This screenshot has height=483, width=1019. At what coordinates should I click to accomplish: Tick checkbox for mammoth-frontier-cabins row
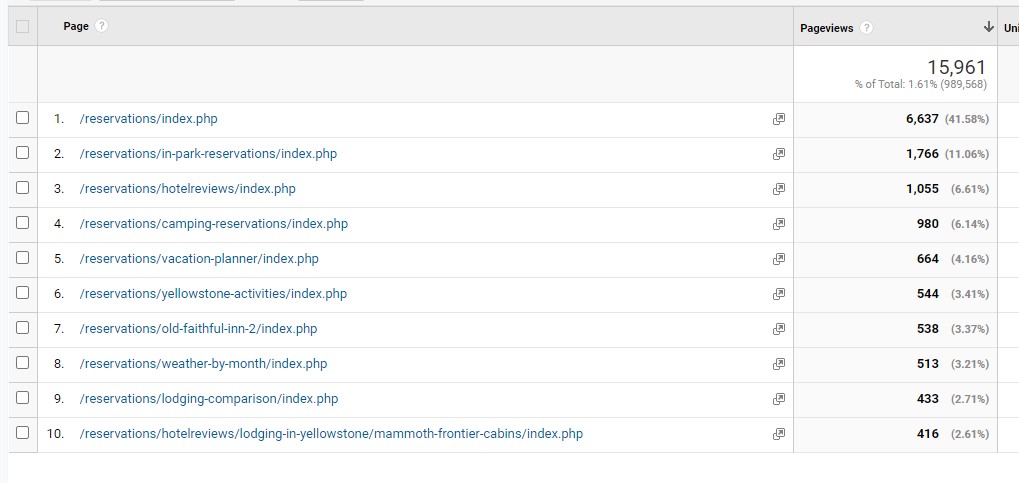click(x=22, y=433)
